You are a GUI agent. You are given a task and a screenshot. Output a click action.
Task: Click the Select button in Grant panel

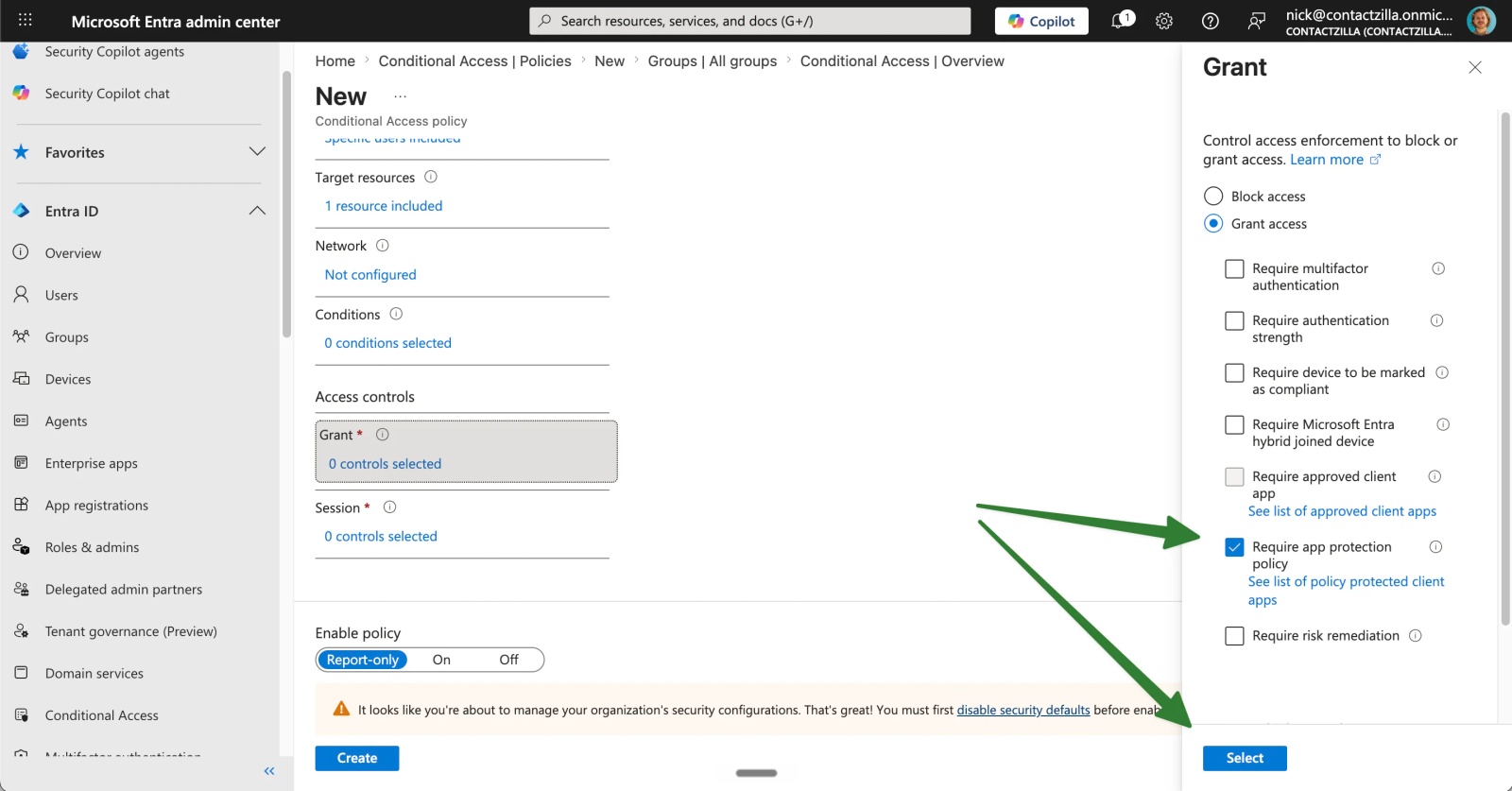pyautogui.click(x=1245, y=758)
